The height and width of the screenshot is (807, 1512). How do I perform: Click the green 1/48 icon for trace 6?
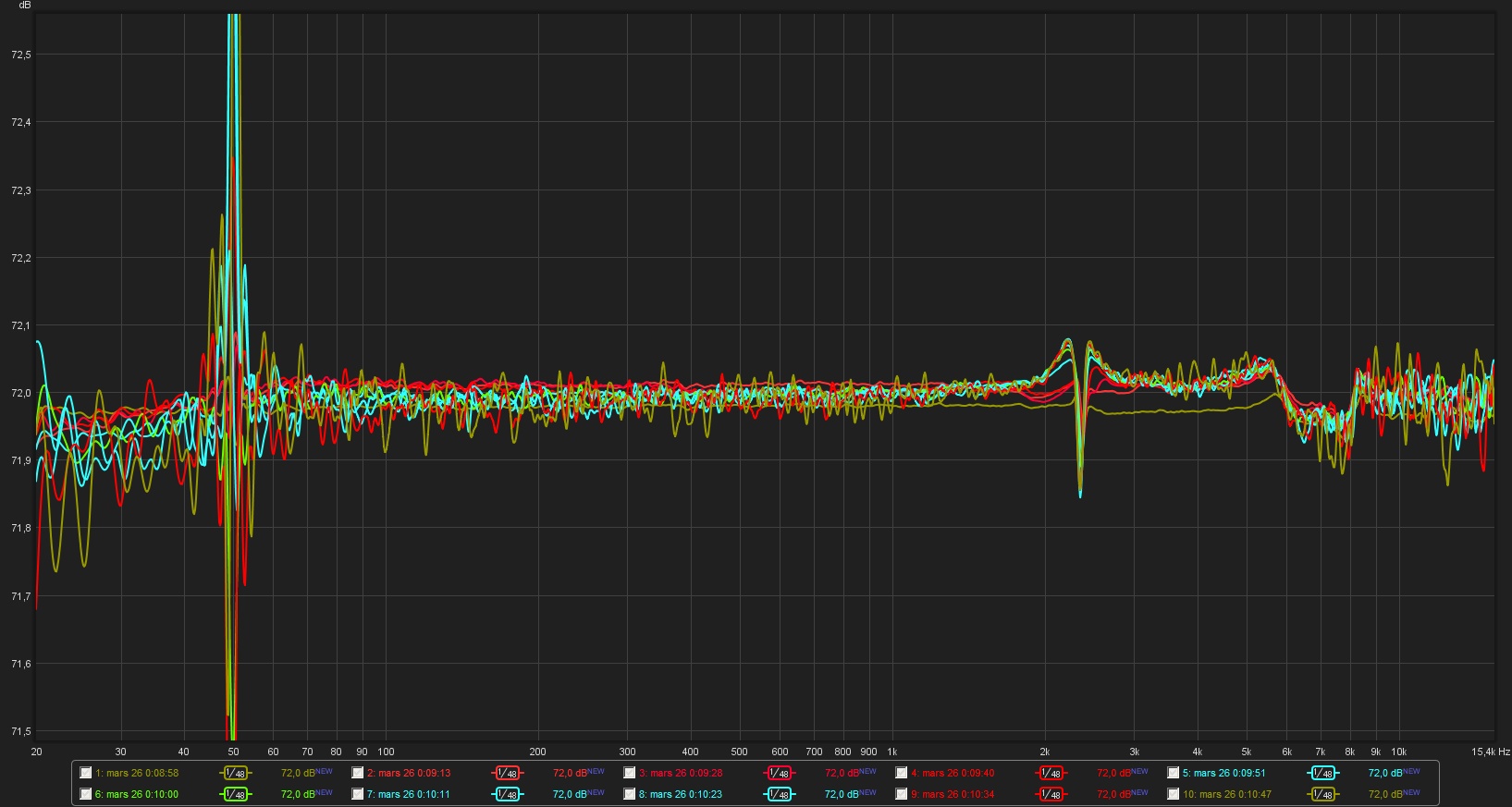tap(235, 794)
